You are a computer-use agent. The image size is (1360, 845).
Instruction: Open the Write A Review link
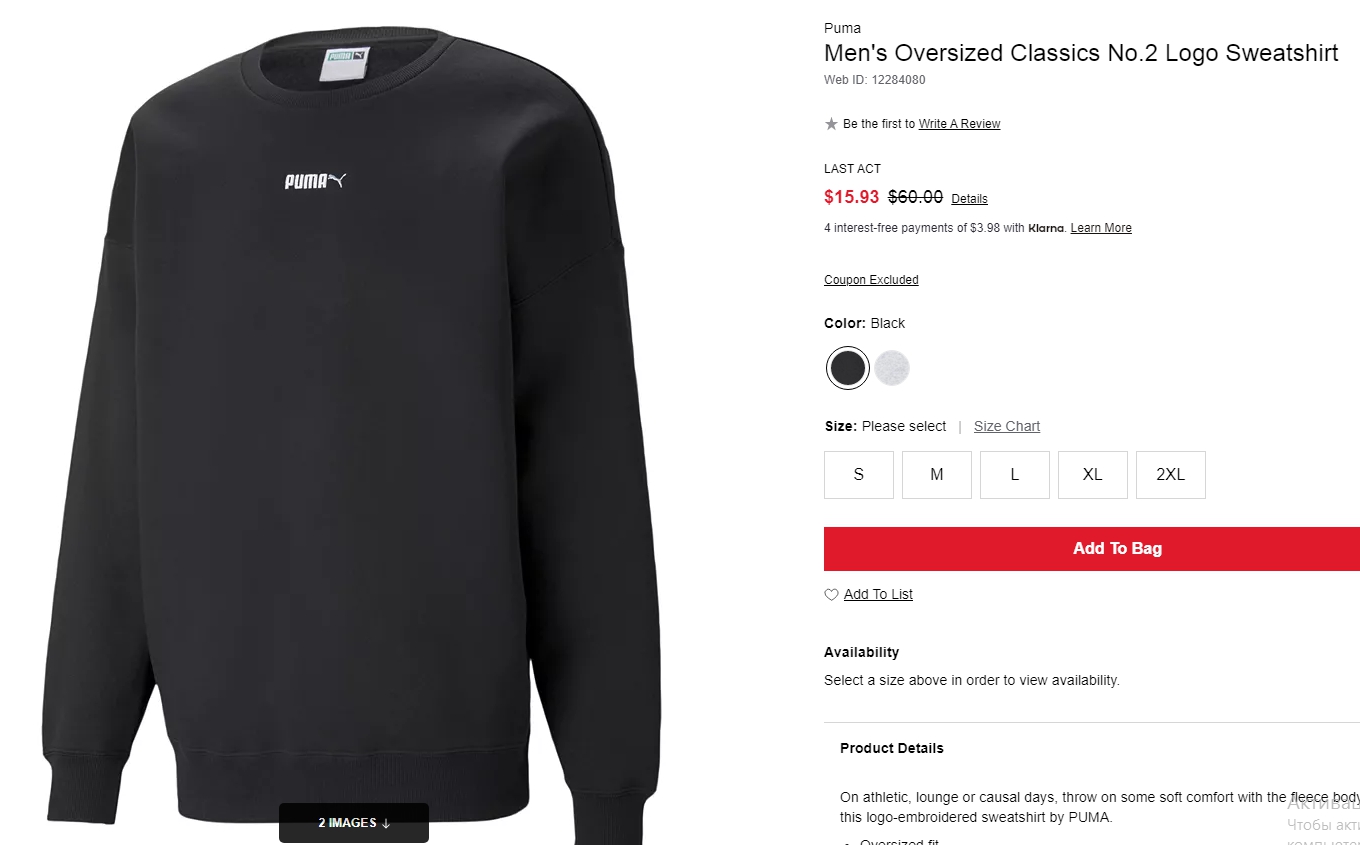960,124
